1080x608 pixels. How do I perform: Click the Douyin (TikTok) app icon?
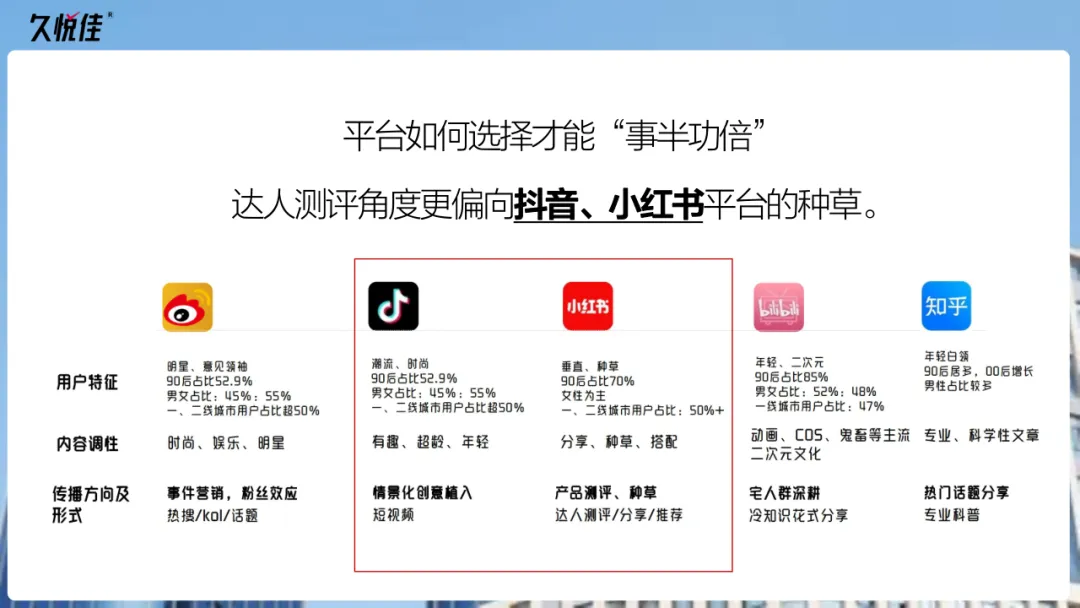(393, 306)
